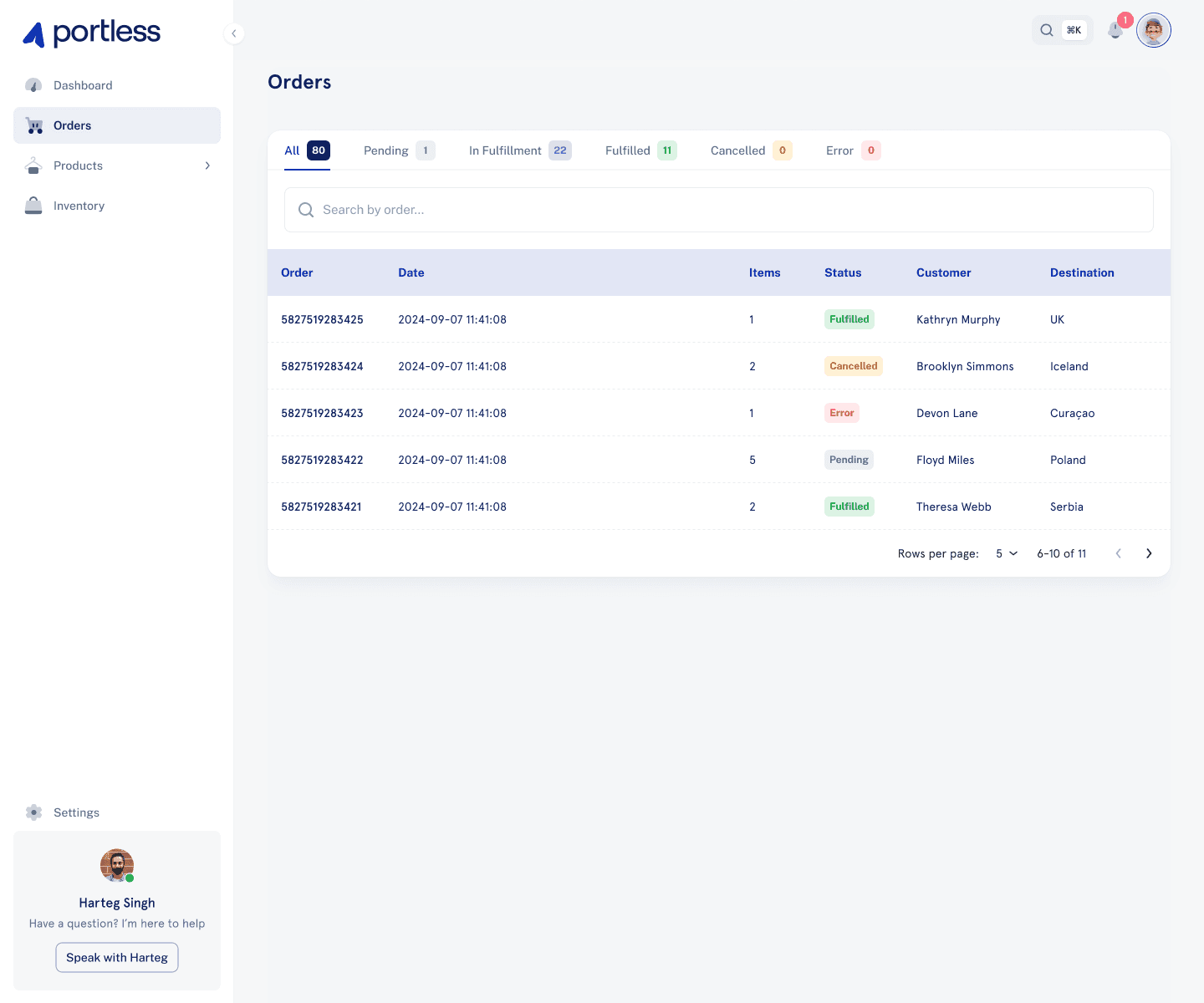
Task: Click customer name Floyd Miles
Action: [946, 460]
